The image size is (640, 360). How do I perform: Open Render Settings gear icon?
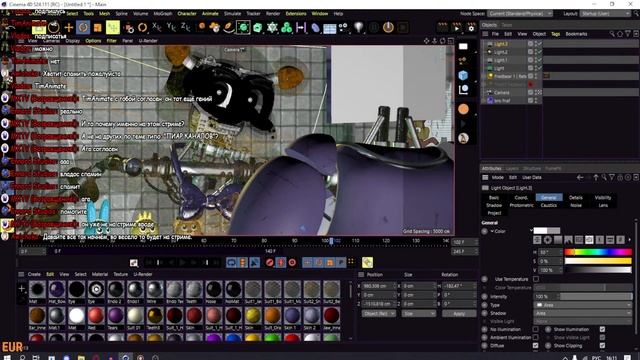click(x=471, y=28)
